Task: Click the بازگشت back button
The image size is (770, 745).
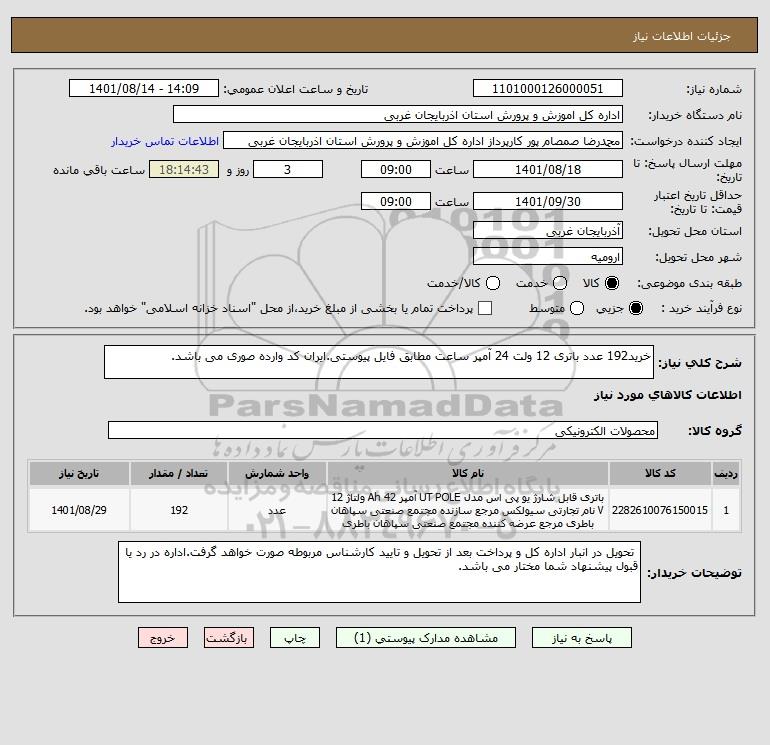Action: point(229,638)
